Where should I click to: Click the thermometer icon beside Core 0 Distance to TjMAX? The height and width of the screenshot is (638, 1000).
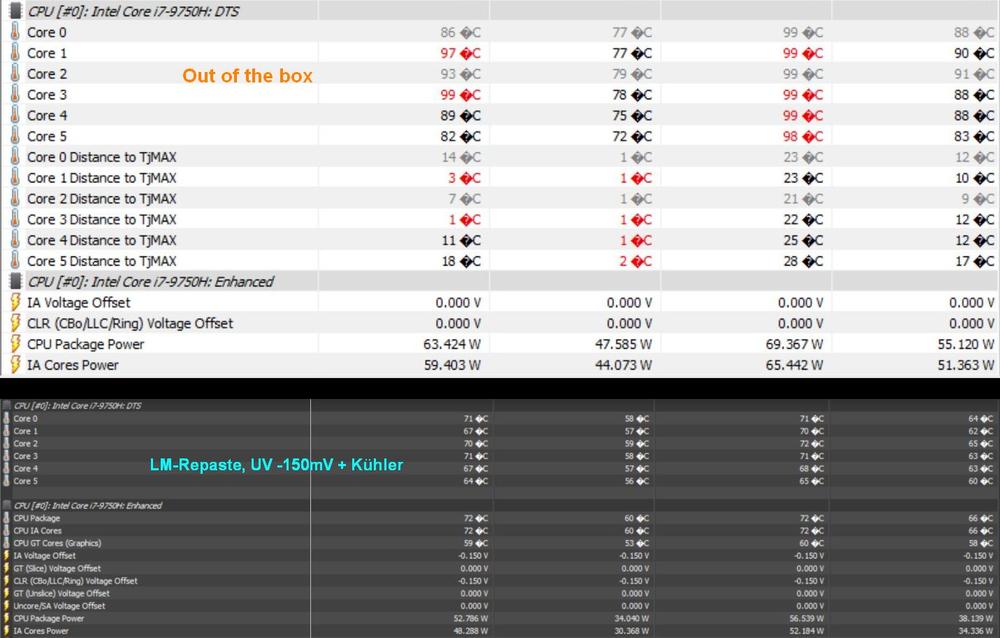click(15, 157)
